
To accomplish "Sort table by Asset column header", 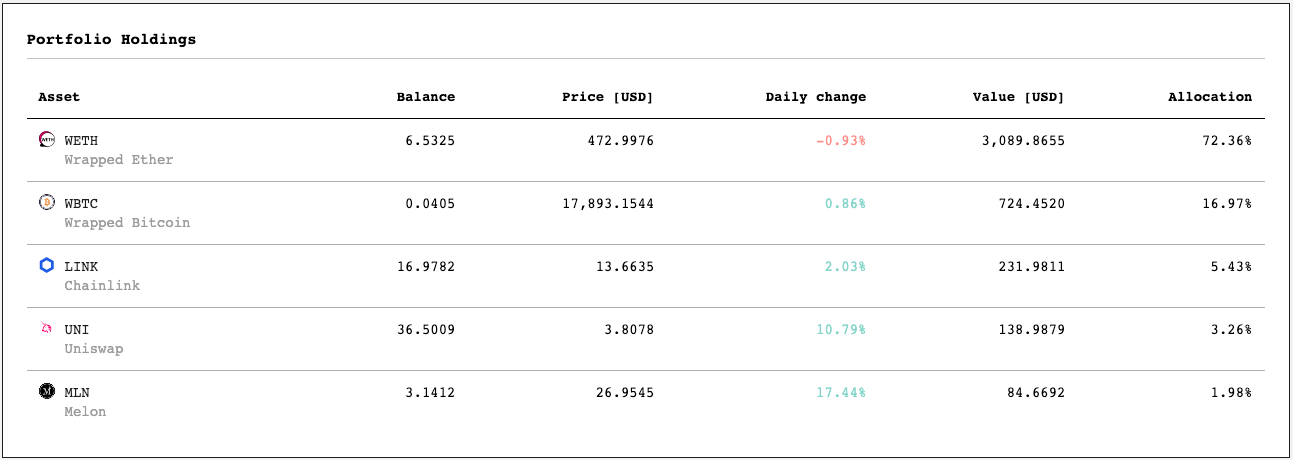I will 59,97.
